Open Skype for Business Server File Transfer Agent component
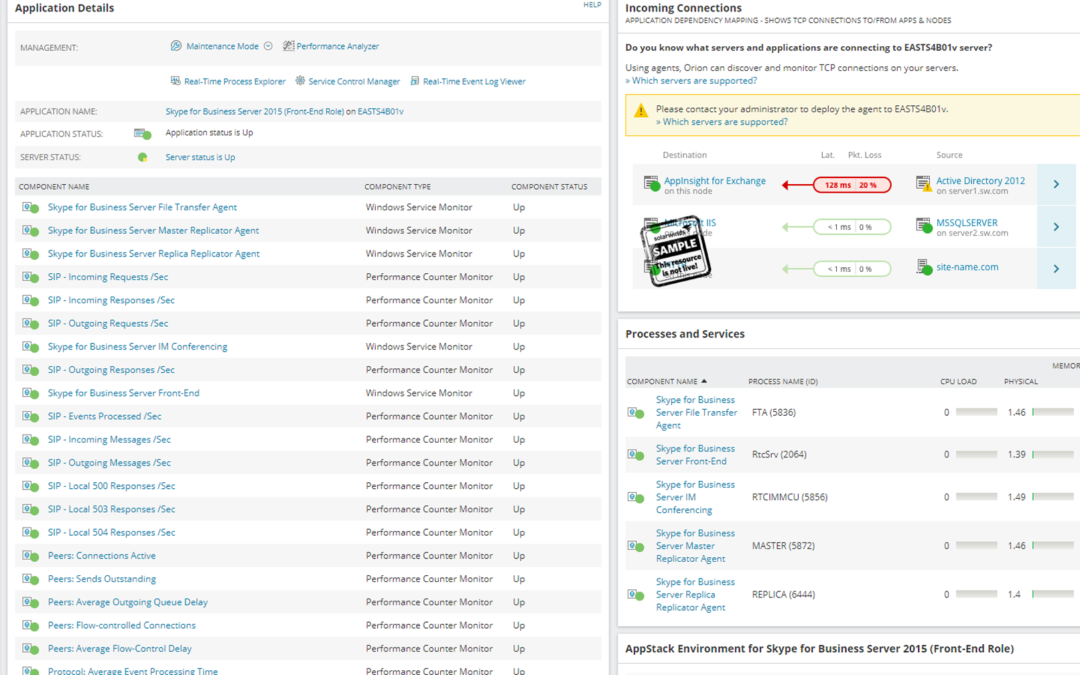The width and height of the screenshot is (1080, 675). (142, 207)
